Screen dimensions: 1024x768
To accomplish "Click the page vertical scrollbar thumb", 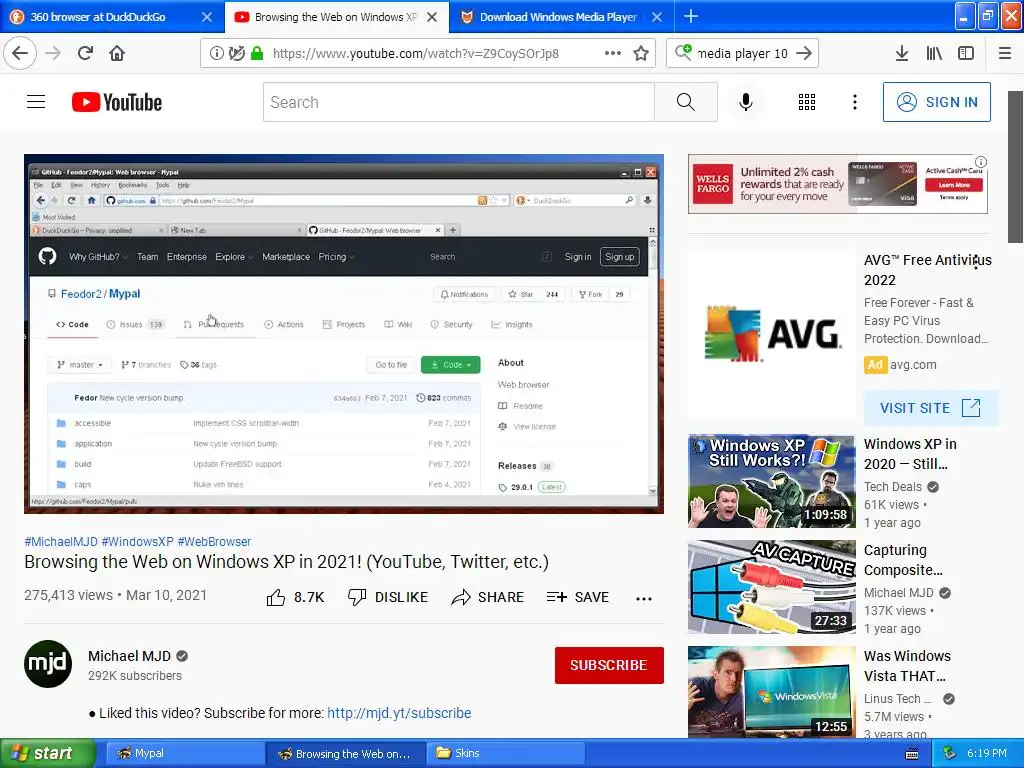I will click(x=1016, y=167).
